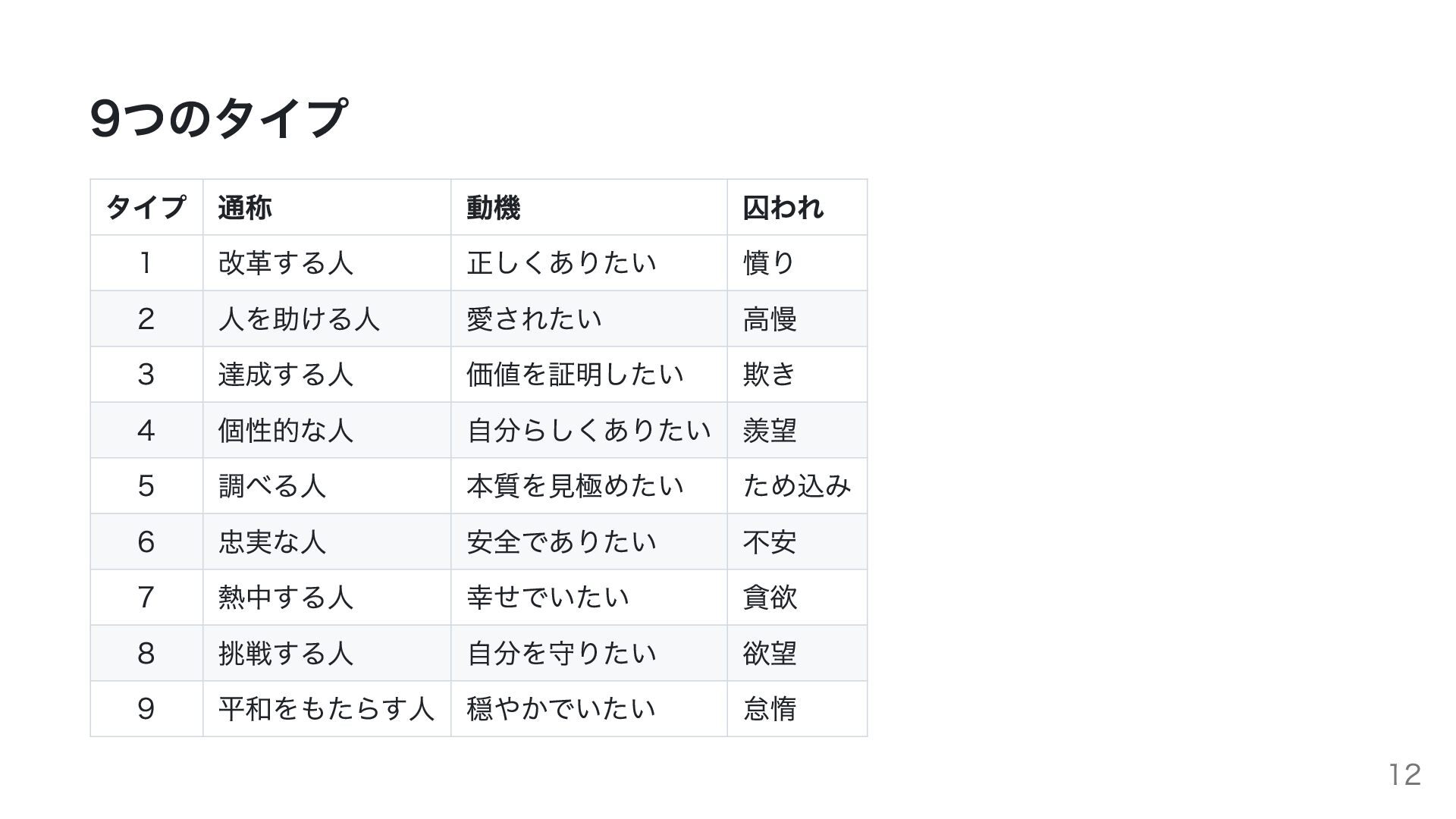Select the cell 忠実な人
Viewport: 1456px width, 819px height.
pyautogui.click(x=272, y=542)
